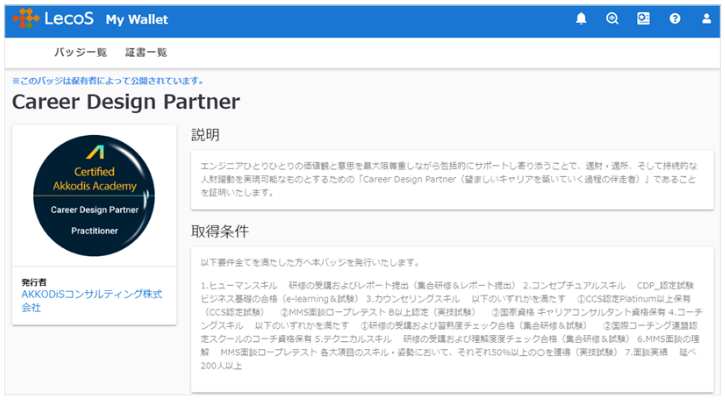Click the public badge notice text
This screenshot has width=725, height=400.
coord(108,81)
